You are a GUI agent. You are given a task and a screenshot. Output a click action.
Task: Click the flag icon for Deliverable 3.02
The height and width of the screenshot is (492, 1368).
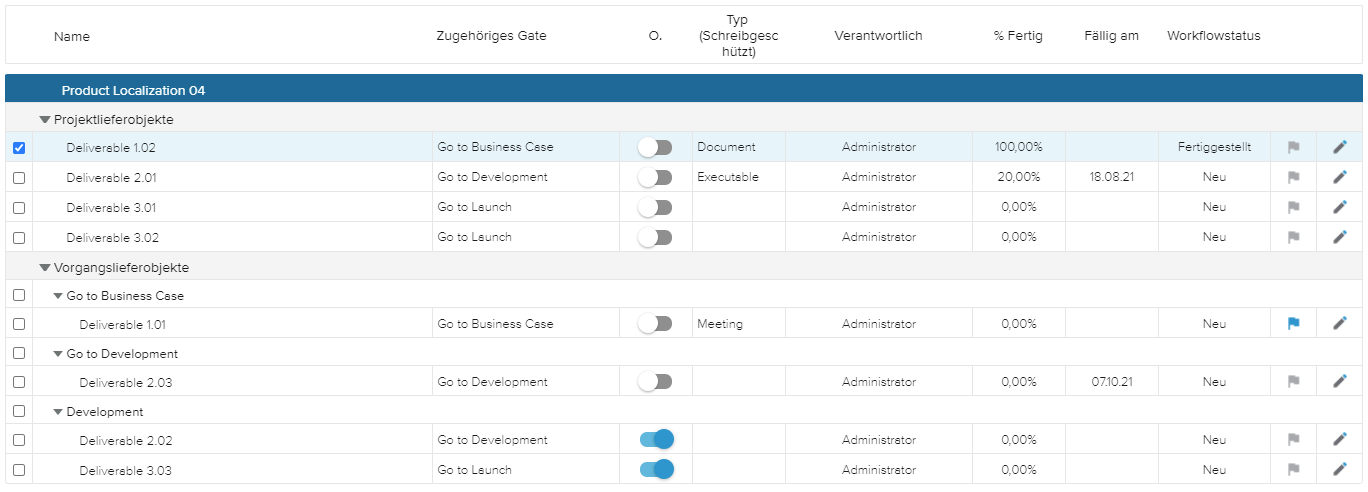pos(1294,238)
